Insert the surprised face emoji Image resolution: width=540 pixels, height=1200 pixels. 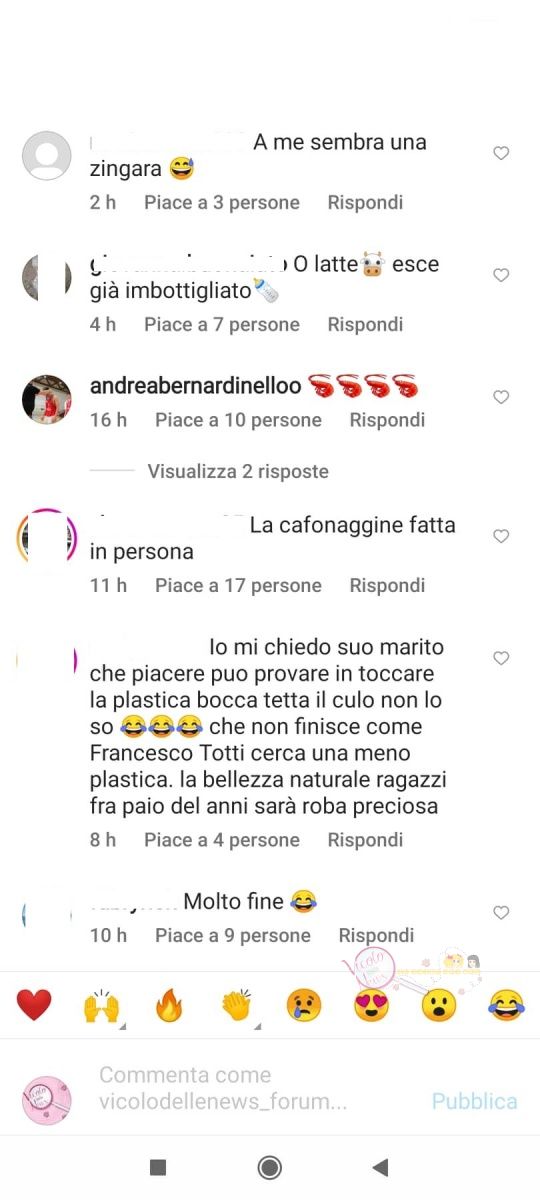tap(439, 1005)
